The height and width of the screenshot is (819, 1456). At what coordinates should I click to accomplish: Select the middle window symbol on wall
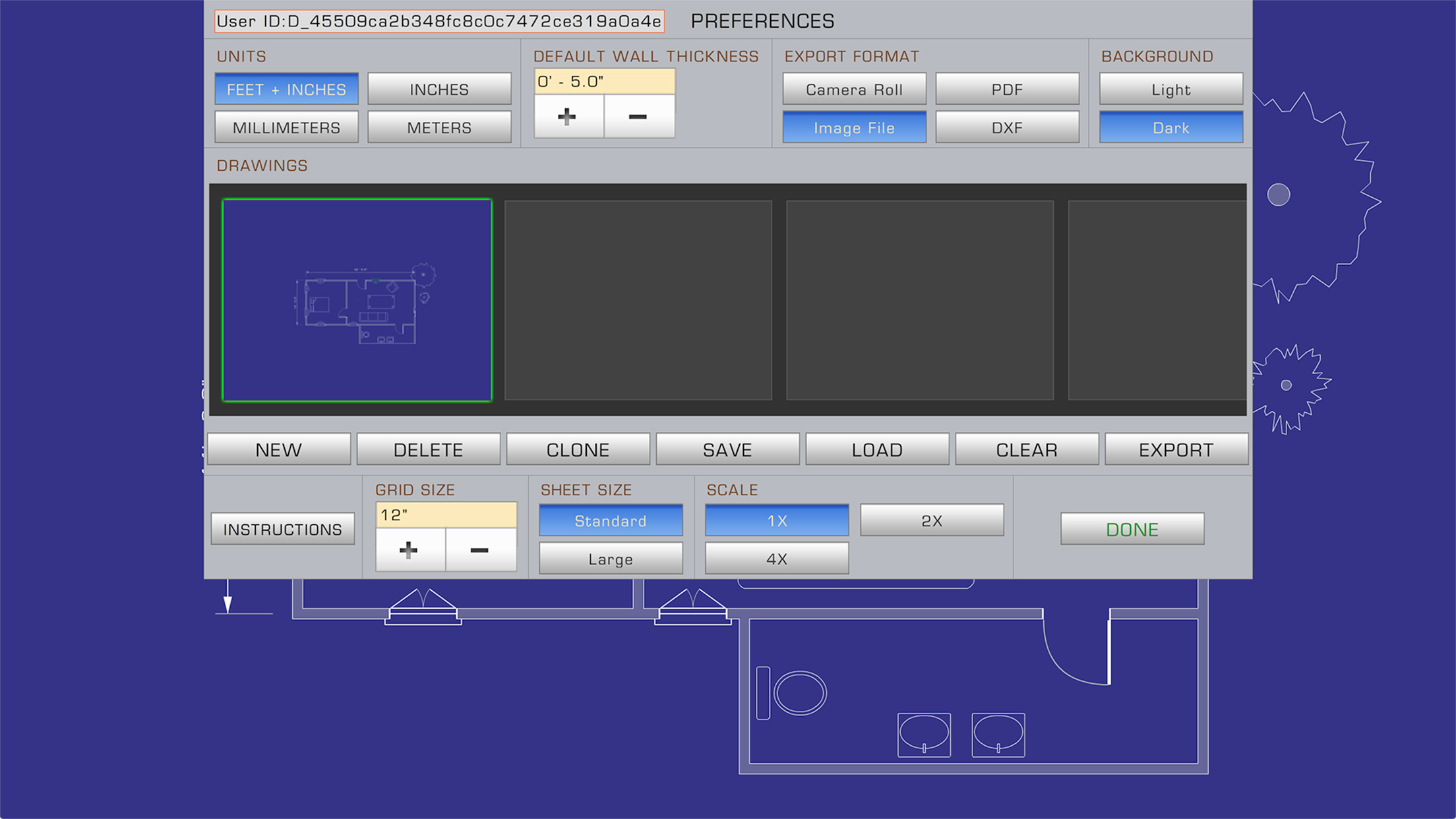[x=693, y=607]
